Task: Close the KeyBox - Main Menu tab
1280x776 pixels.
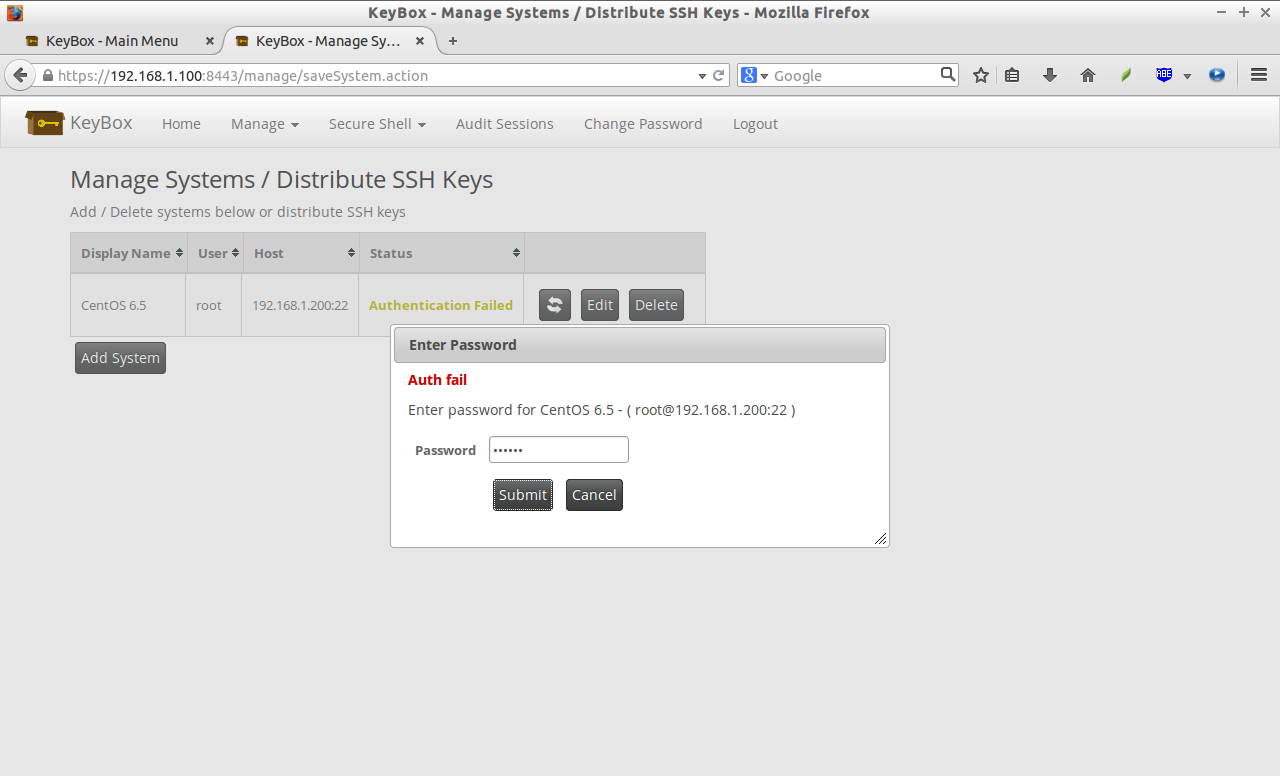Action: (209, 41)
